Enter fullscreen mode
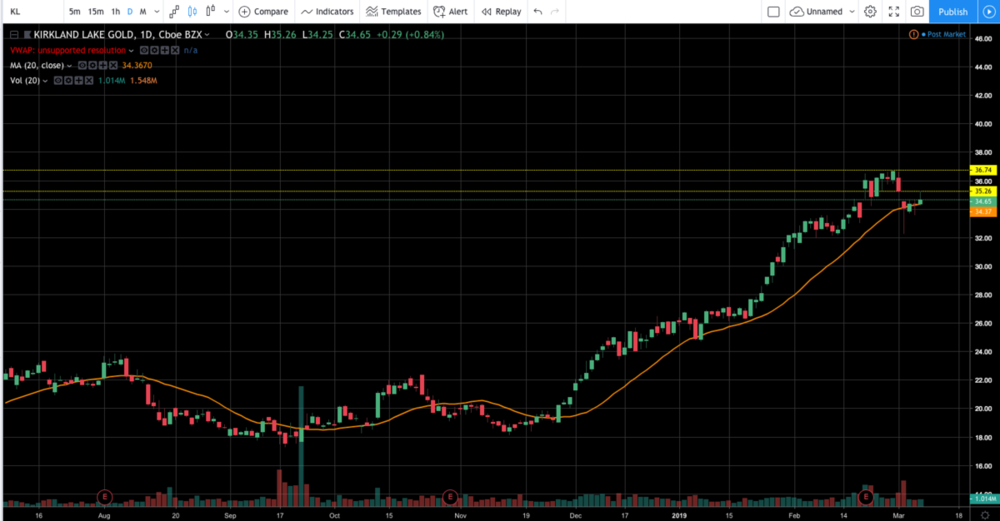The height and width of the screenshot is (521, 1000). pyautogui.click(x=894, y=12)
